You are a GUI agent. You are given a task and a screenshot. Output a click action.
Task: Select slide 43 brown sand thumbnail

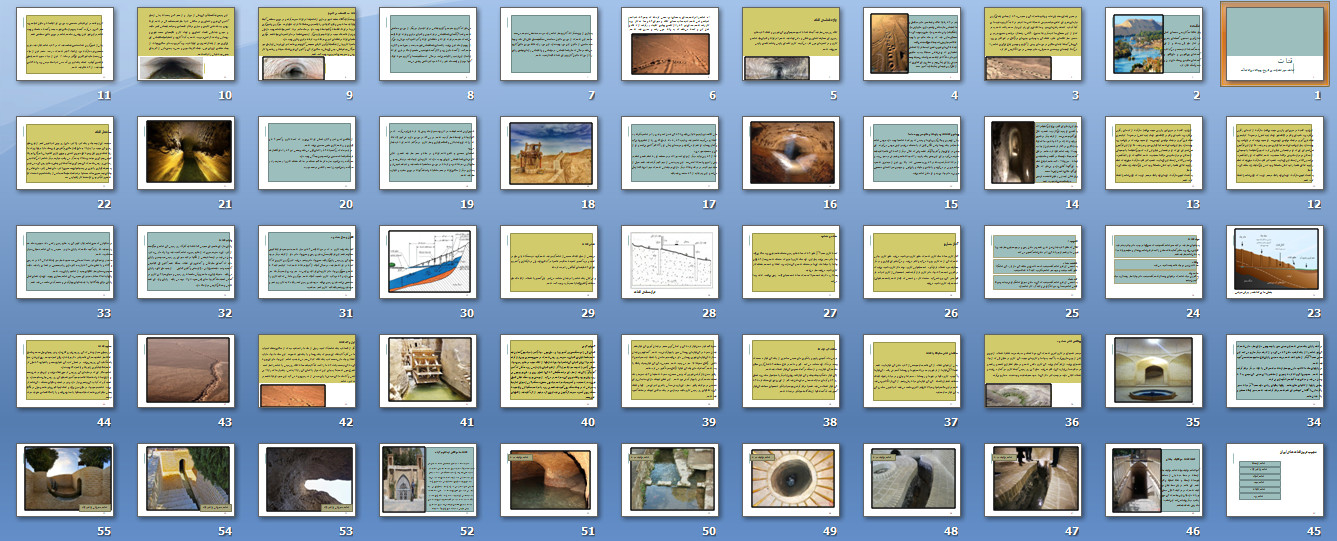point(186,371)
